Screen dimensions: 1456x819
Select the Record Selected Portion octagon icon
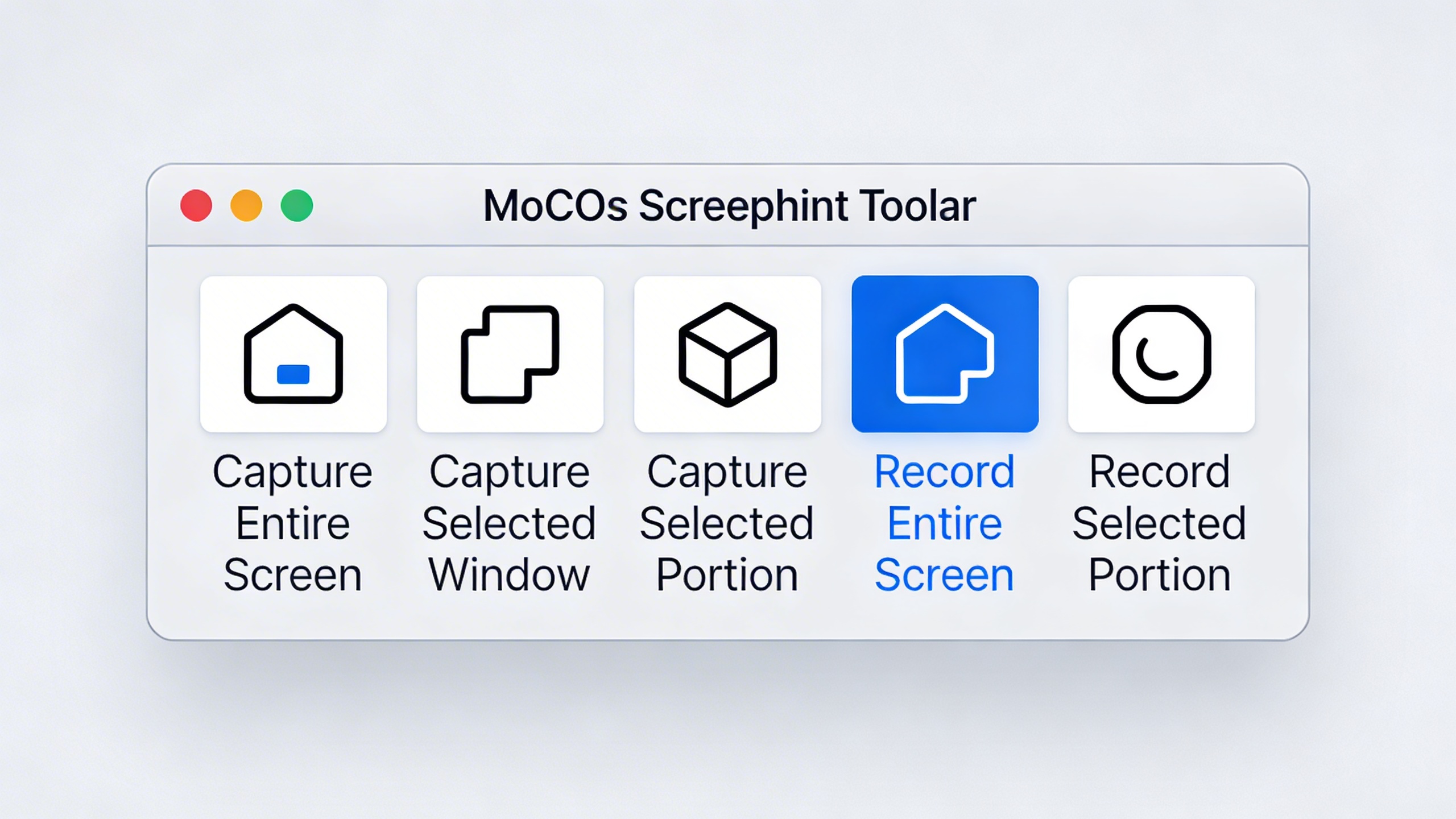[1161, 354]
